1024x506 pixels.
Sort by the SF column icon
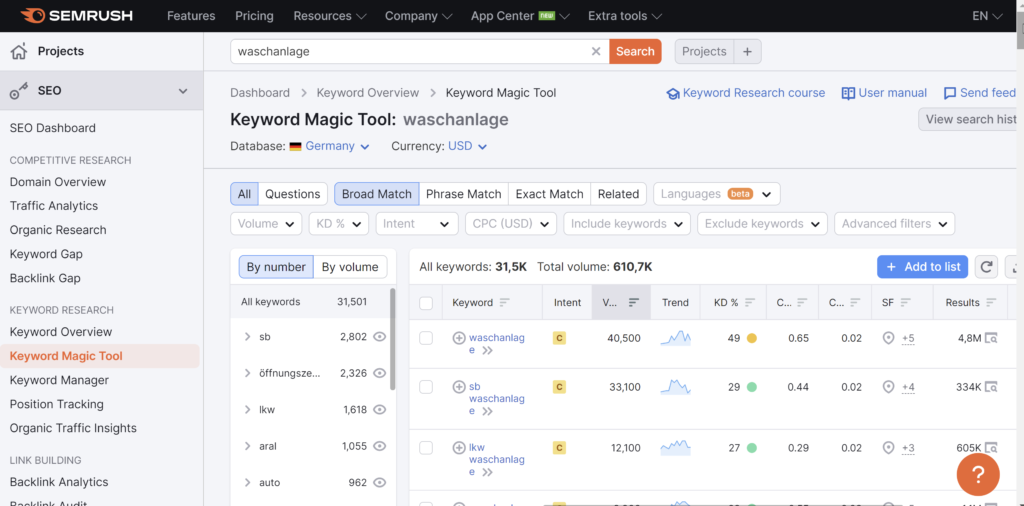click(x=905, y=302)
